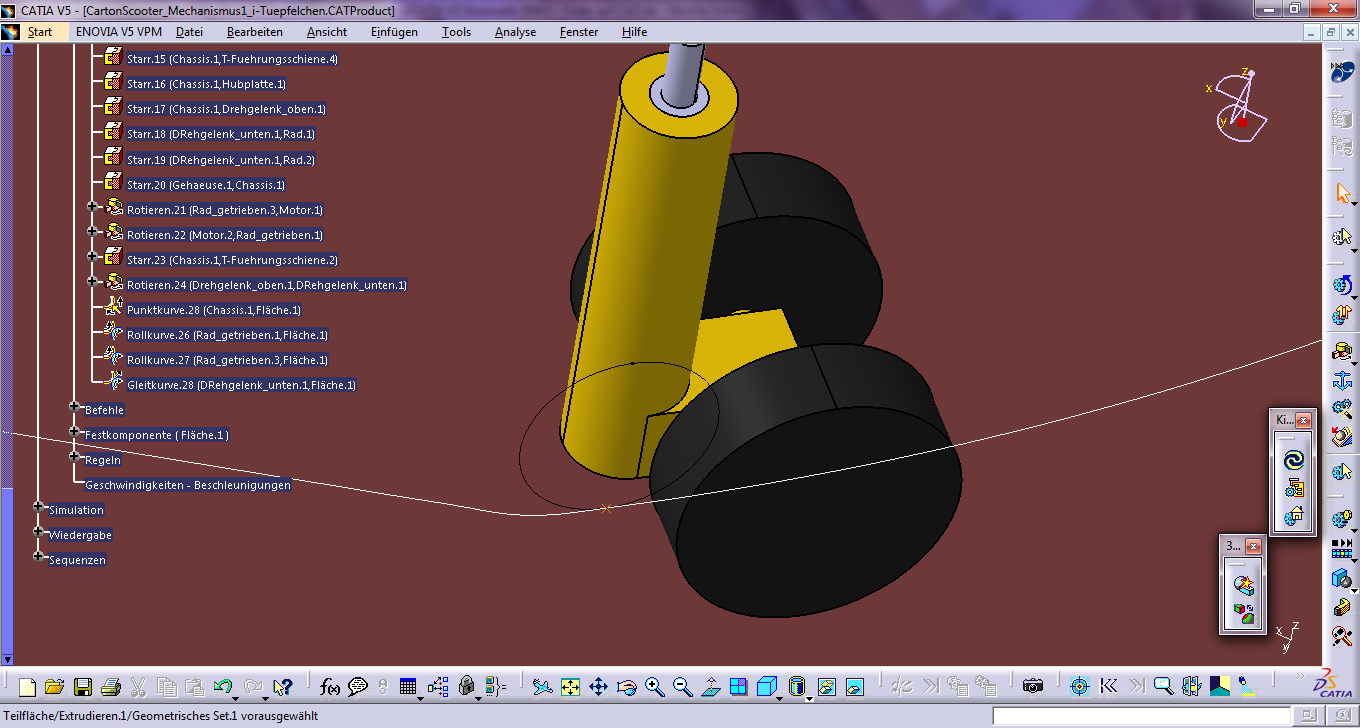The width and height of the screenshot is (1360, 728).
Task: Open the What's This help pointer
Action: (283, 687)
